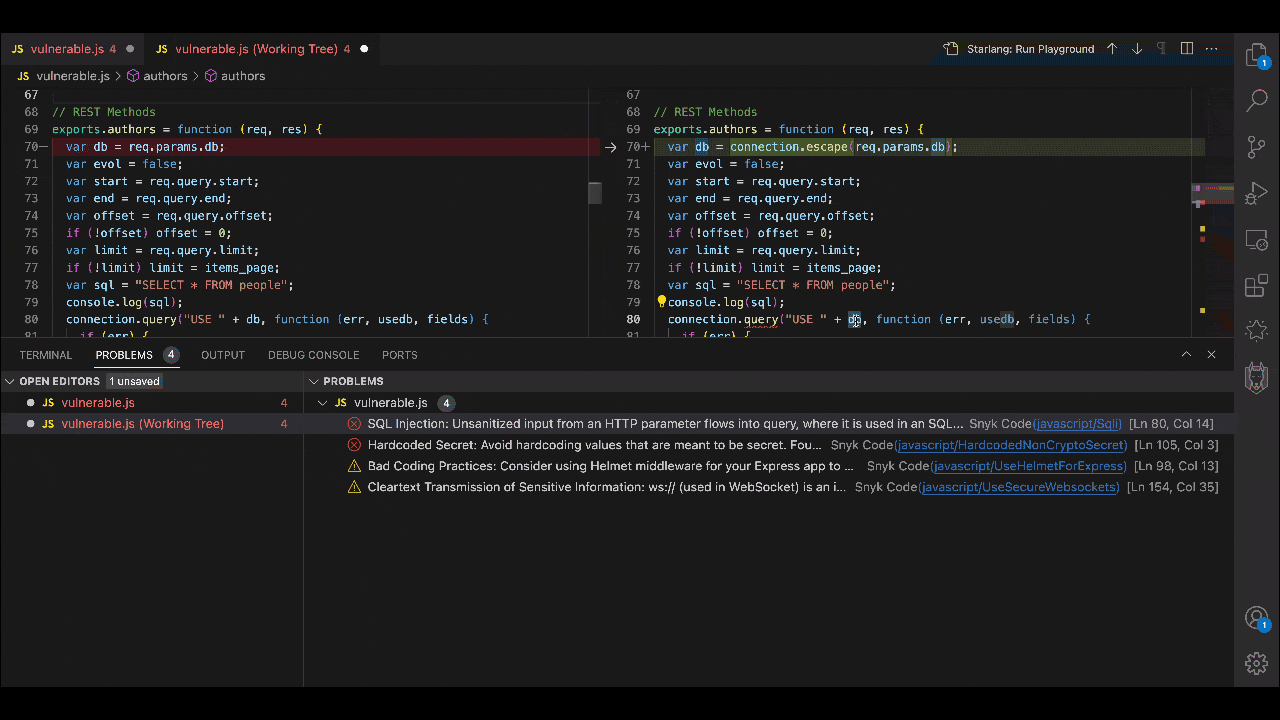Open the Extensions view
This screenshot has width=1280, height=720.
(1256, 287)
